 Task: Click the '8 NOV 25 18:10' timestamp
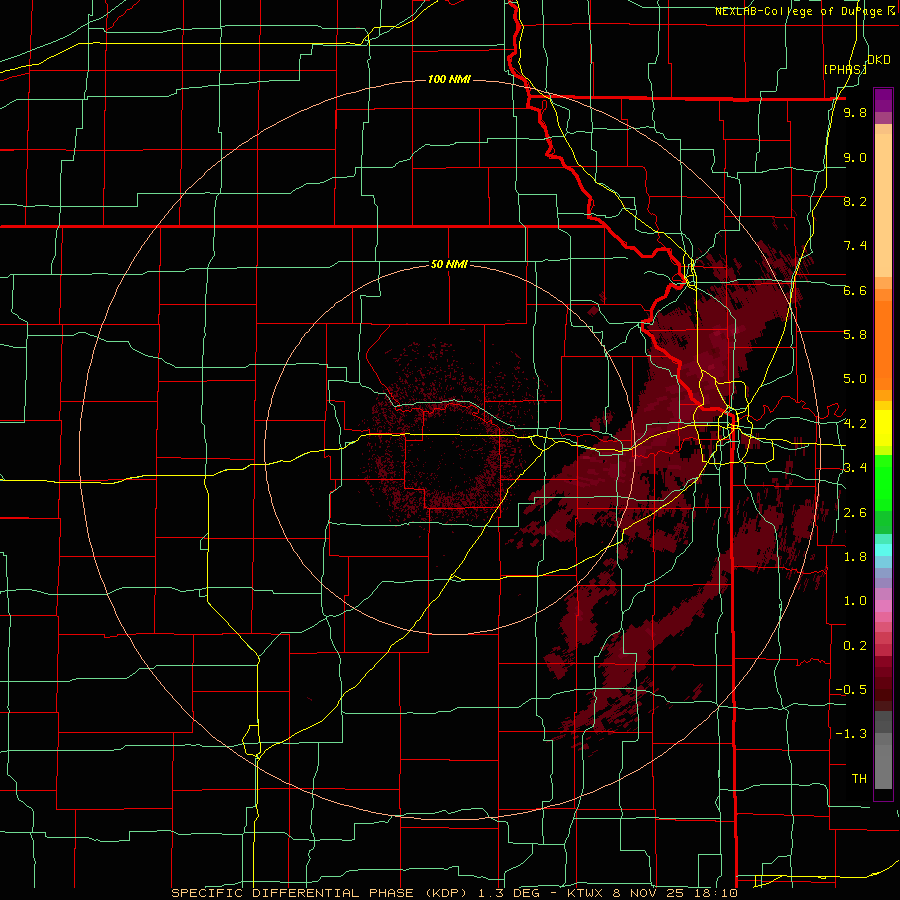pyautogui.click(x=676, y=893)
